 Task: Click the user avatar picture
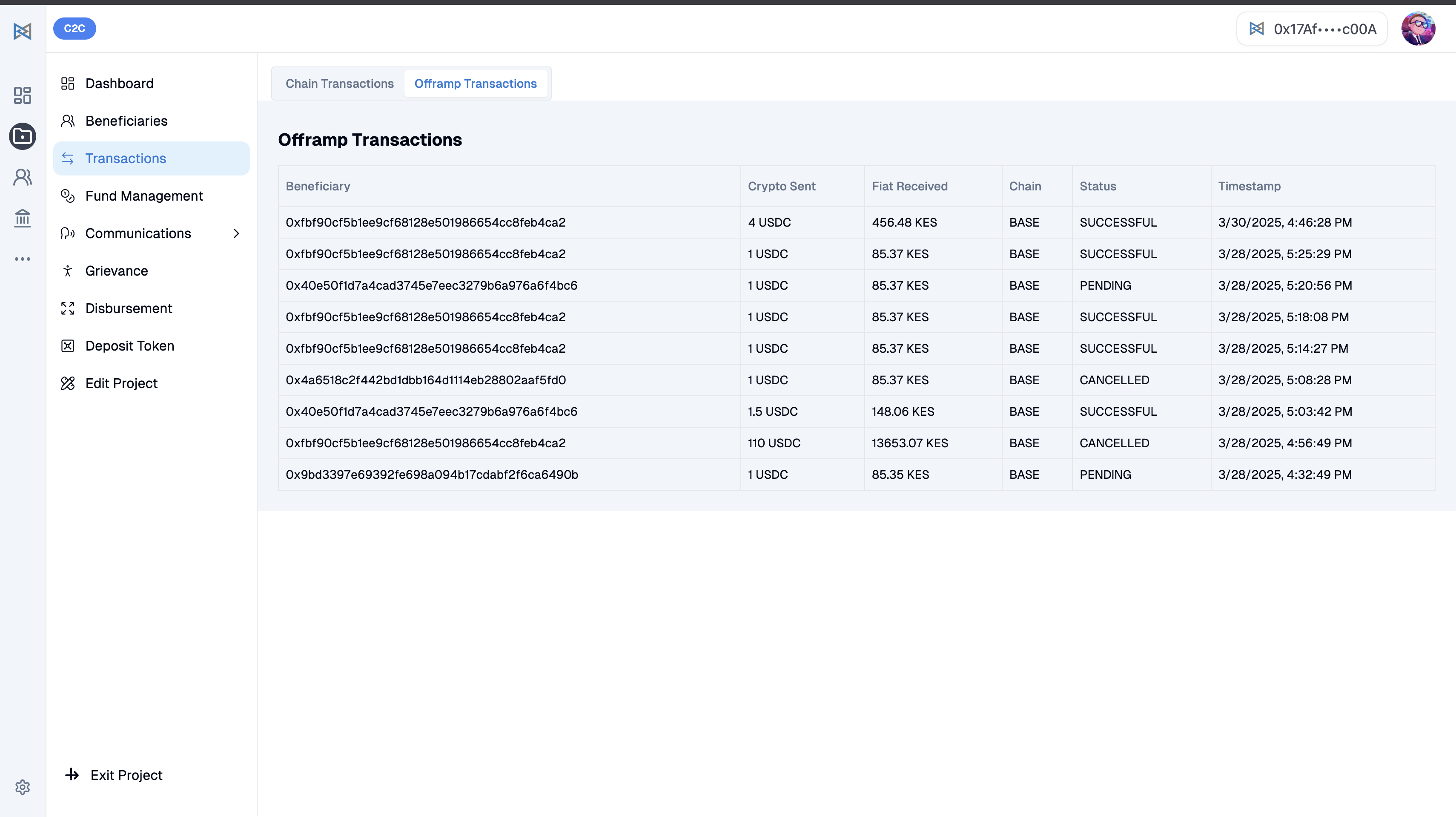[1418, 29]
